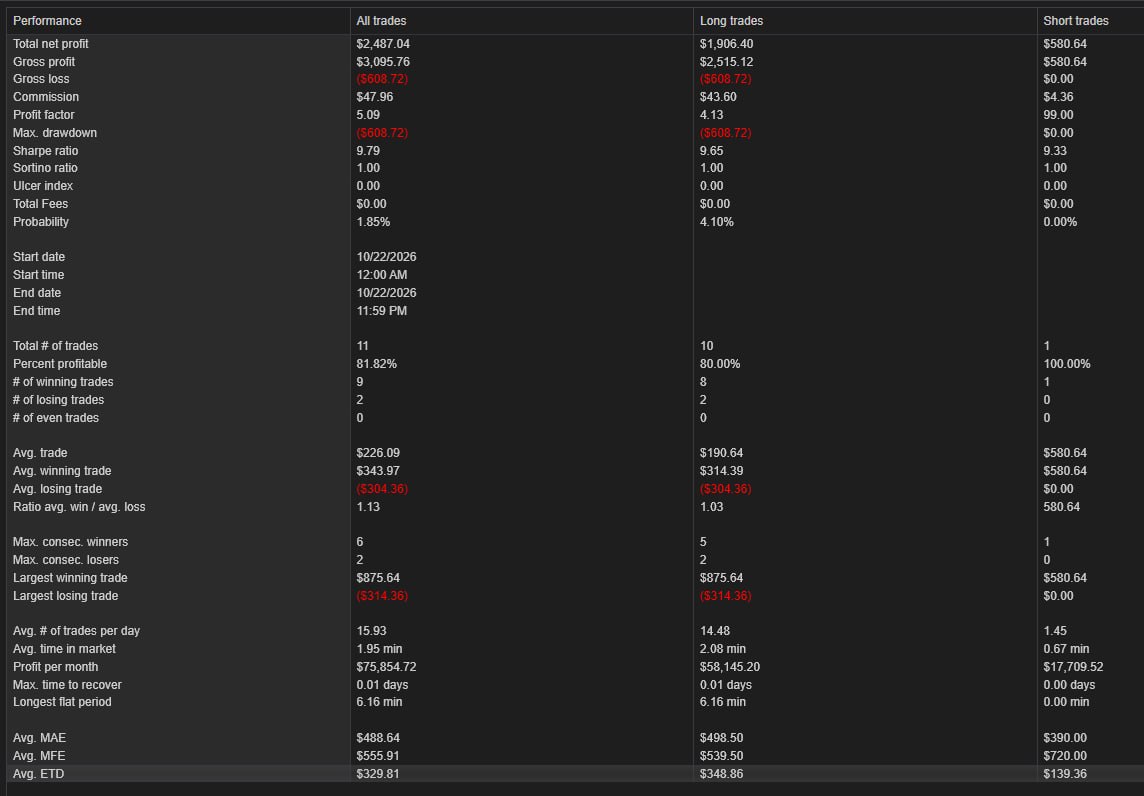Click the Avg. ETD row label
This screenshot has height=796, width=1144.
39,774
